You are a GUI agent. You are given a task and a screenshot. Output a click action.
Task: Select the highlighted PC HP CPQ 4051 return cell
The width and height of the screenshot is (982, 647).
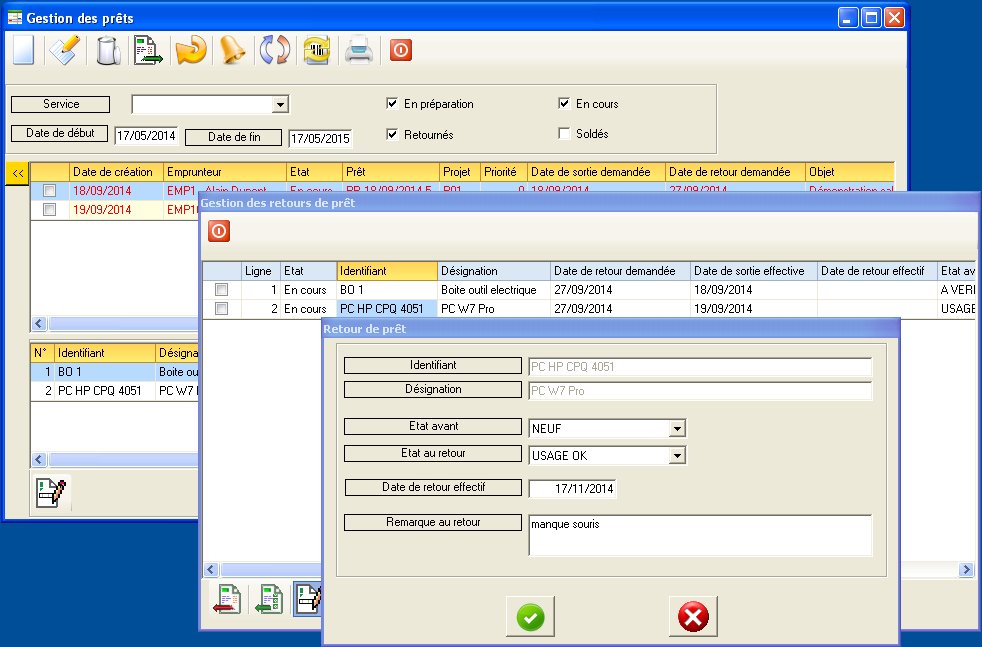coord(386,308)
